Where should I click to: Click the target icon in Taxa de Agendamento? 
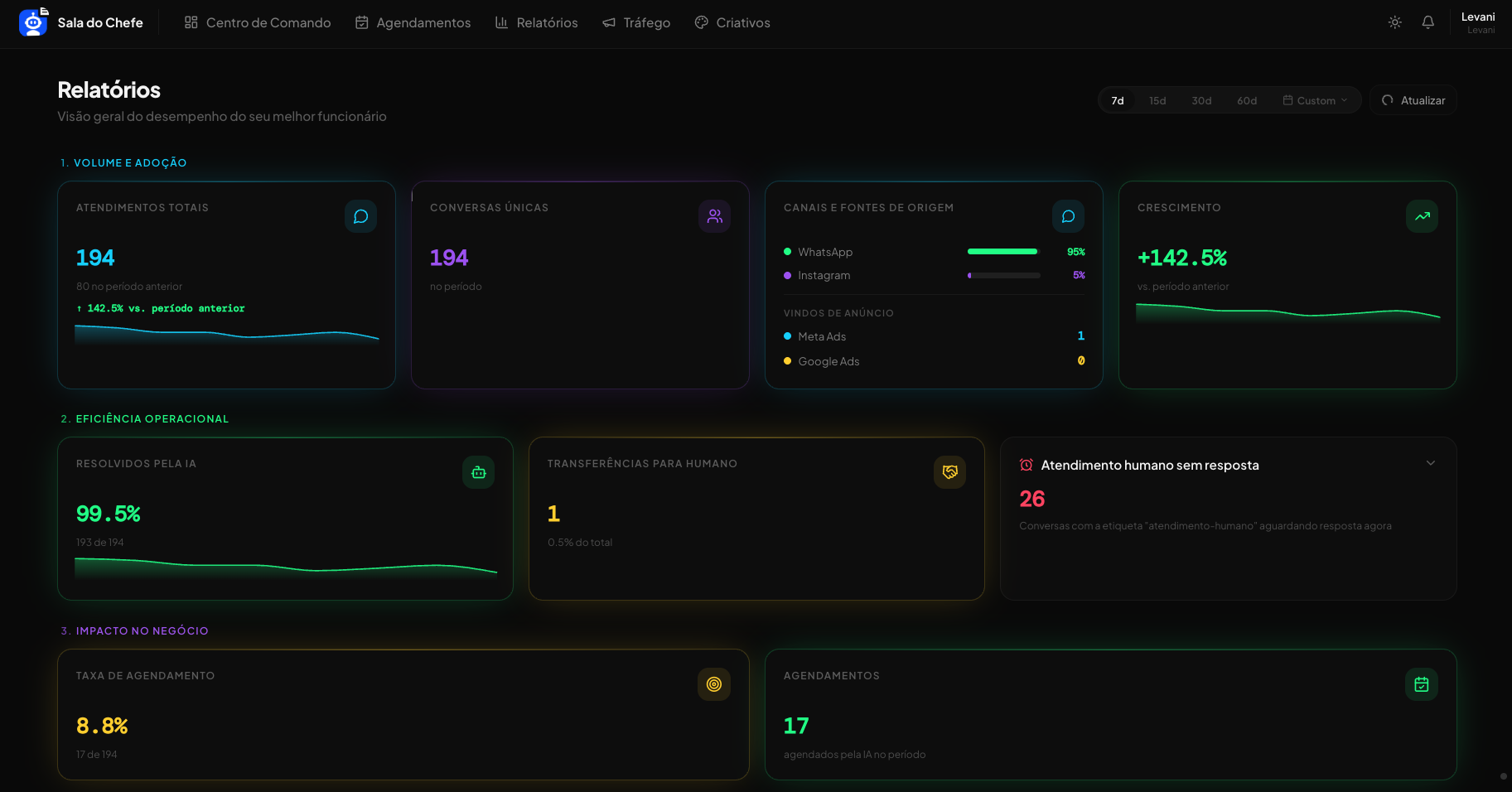[x=714, y=684]
